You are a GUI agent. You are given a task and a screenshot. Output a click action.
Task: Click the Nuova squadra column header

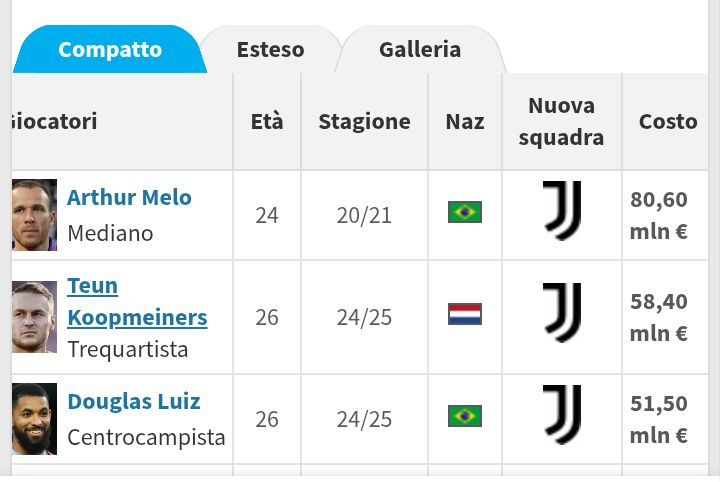(561, 122)
